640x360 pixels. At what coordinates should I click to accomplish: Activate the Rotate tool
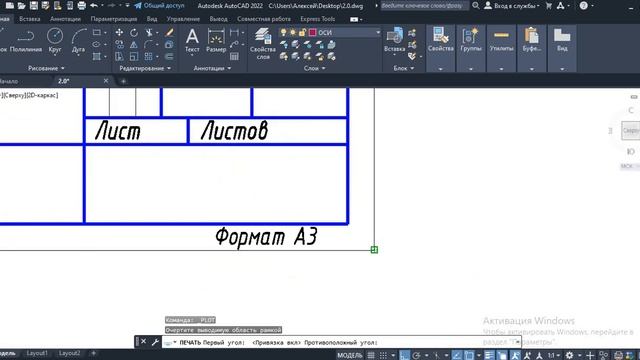134,32
